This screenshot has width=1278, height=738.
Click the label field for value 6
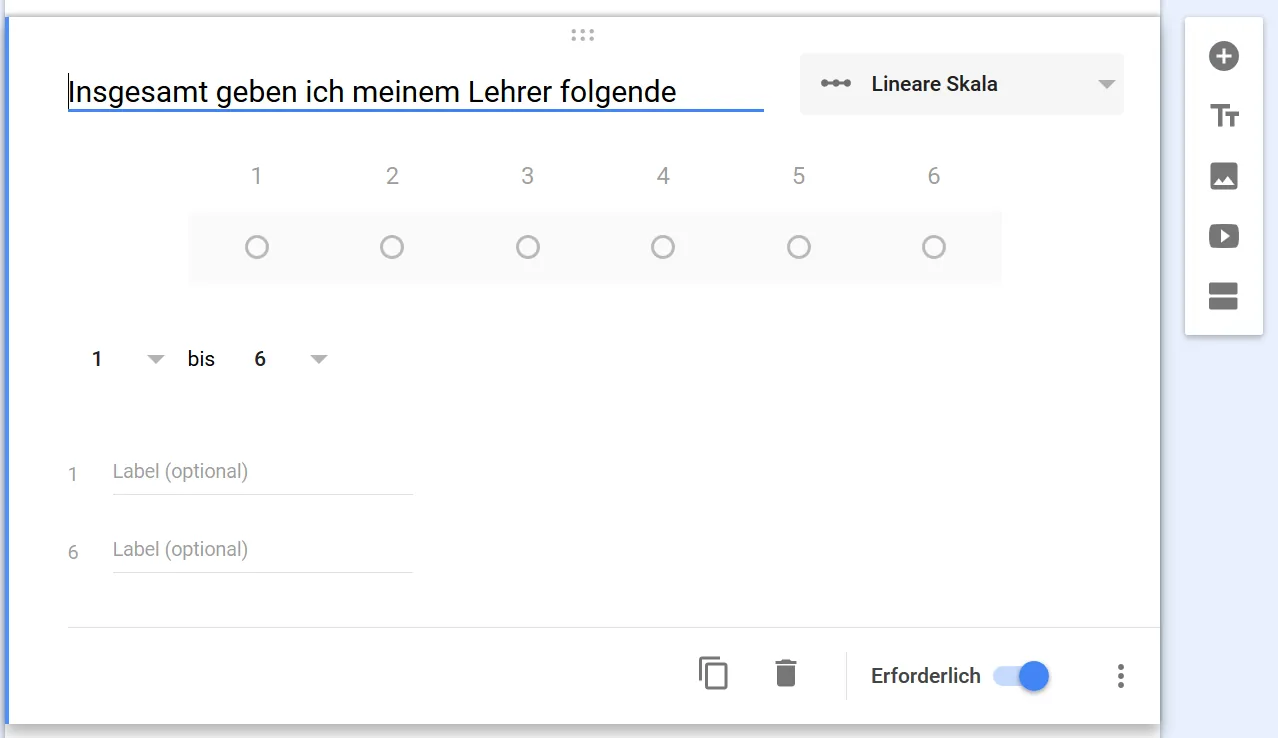pos(262,550)
